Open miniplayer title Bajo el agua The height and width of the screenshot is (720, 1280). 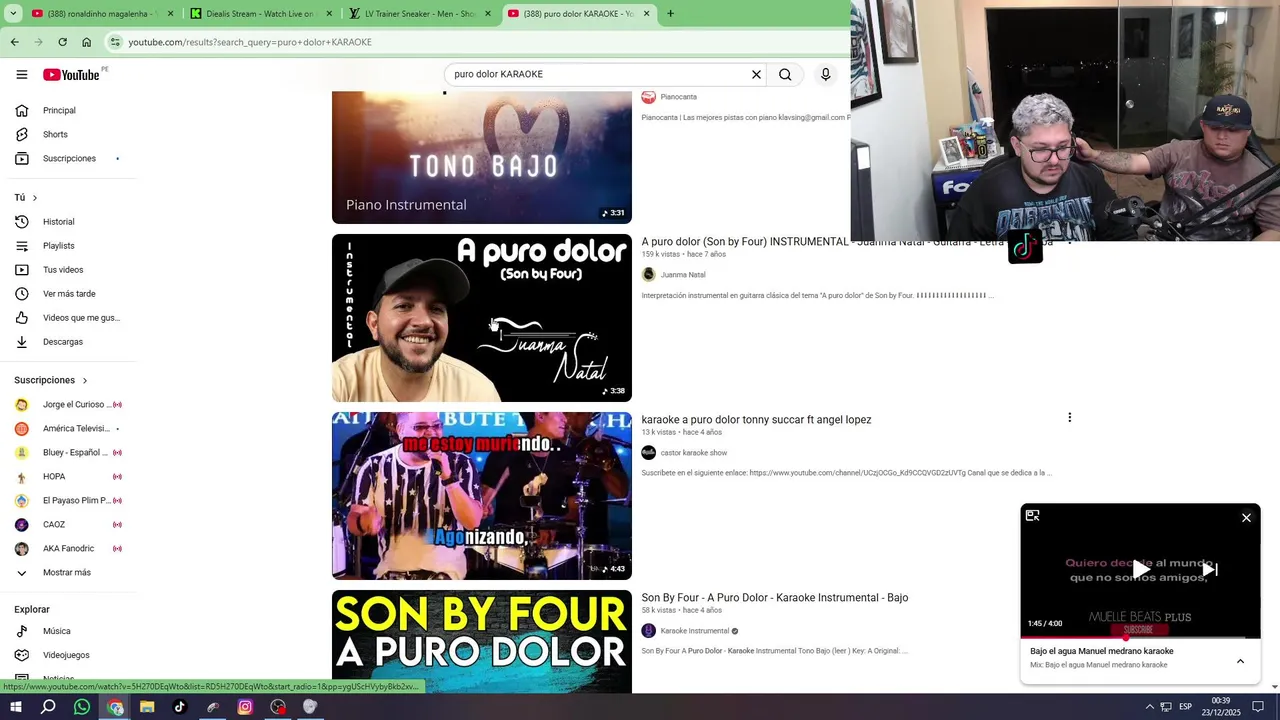click(x=1102, y=651)
